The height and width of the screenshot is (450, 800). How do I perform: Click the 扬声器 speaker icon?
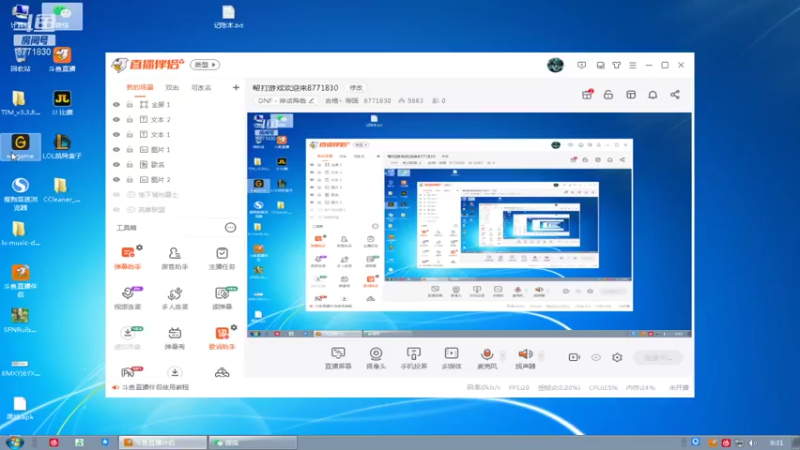coord(524,354)
